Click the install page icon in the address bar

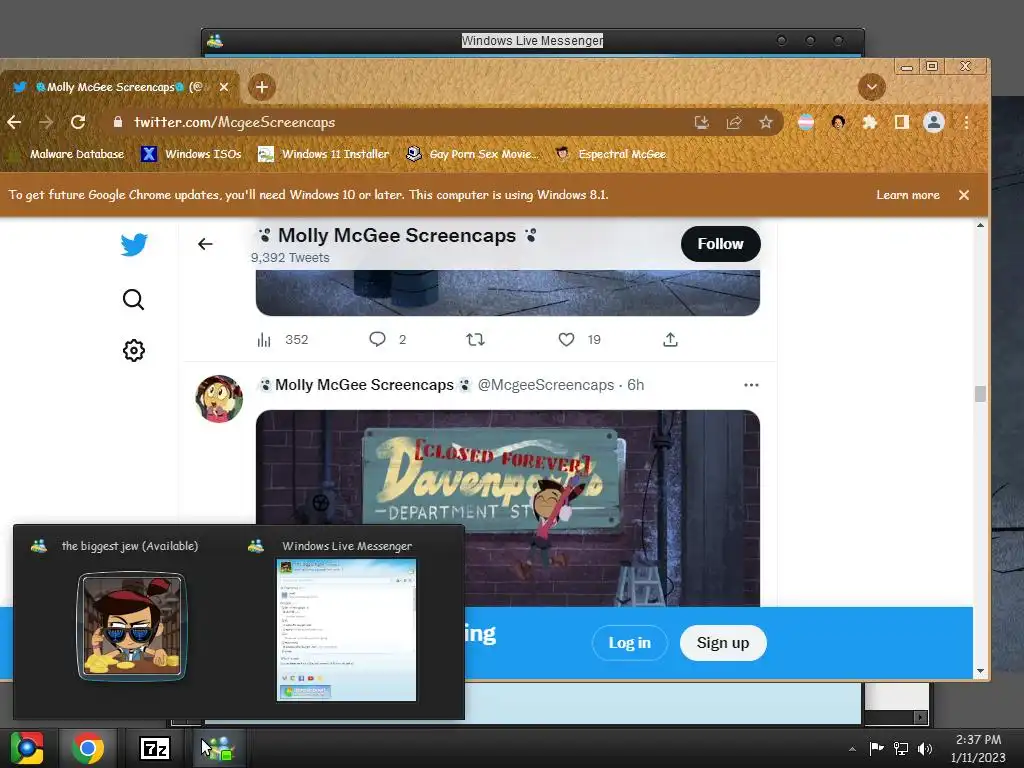click(x=701, y=122)
